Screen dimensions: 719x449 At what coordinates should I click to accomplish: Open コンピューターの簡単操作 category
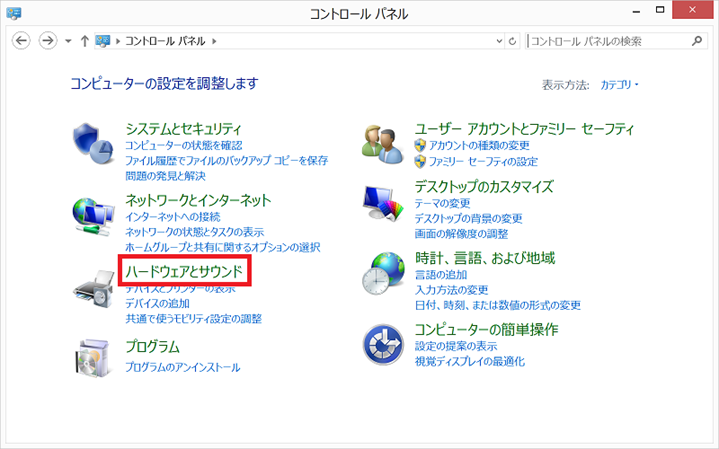pos(487,330)
